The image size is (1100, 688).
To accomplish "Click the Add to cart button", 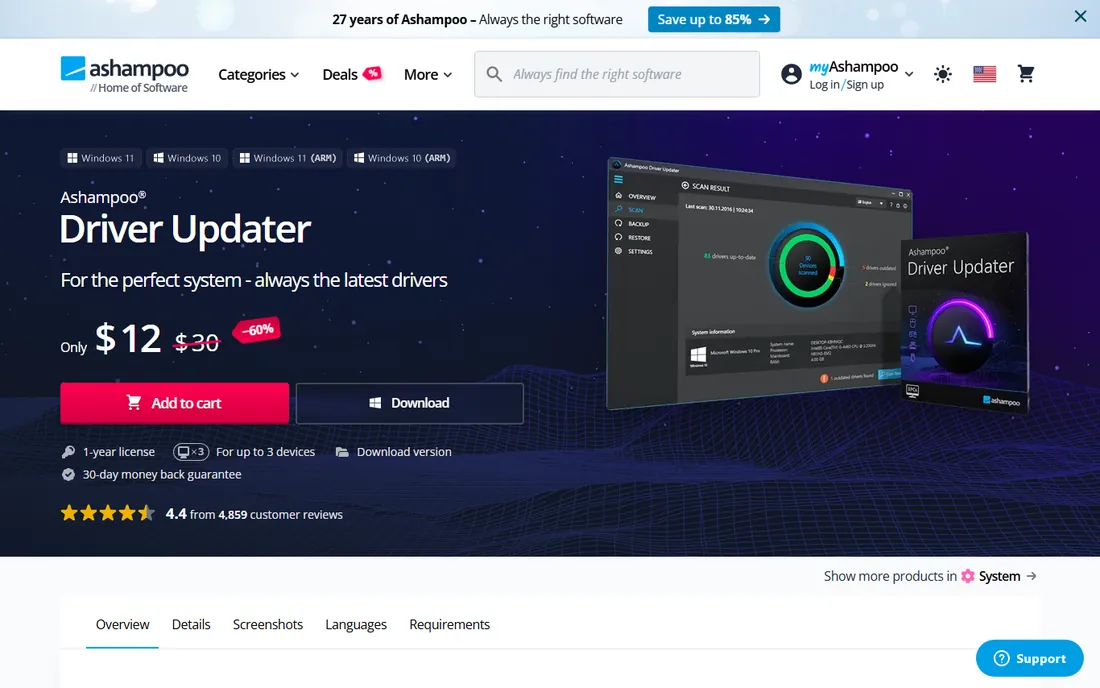I will point(175,403).
